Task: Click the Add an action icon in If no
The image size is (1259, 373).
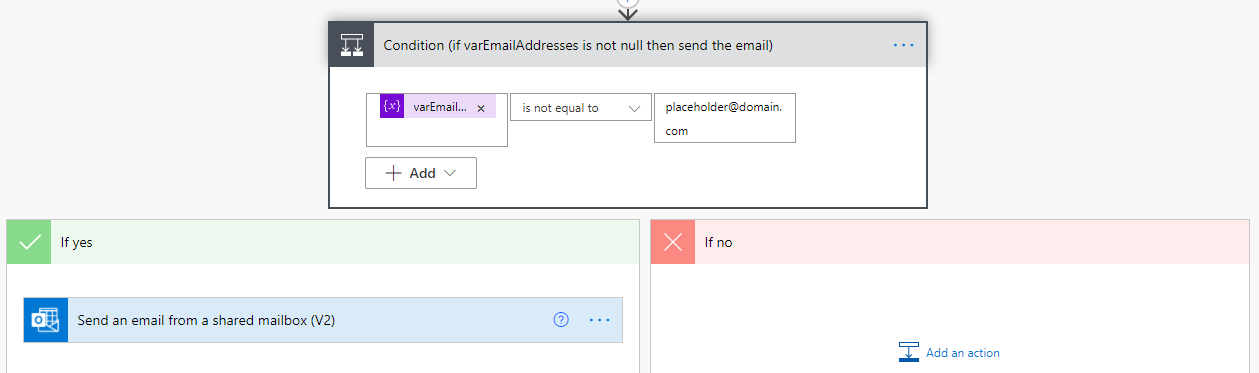Action: (x=908, y=352)
